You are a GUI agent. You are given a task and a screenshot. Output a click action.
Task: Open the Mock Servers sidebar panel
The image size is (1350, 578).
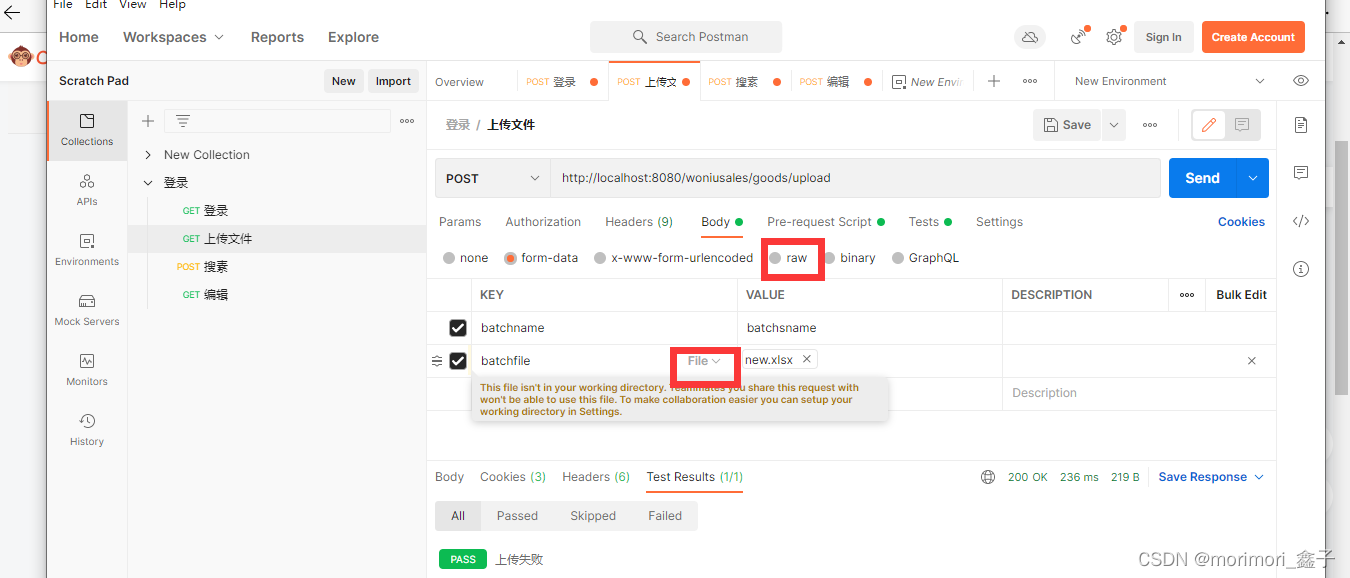(x=87, y=310)
